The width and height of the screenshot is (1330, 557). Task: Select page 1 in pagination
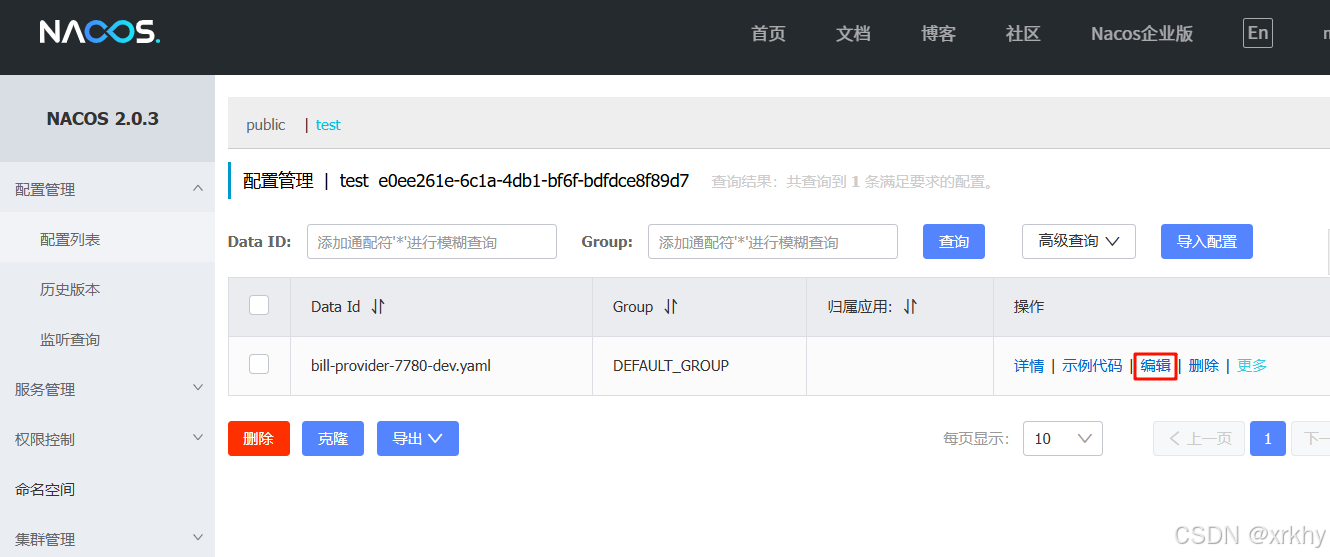coord(1268,438)
